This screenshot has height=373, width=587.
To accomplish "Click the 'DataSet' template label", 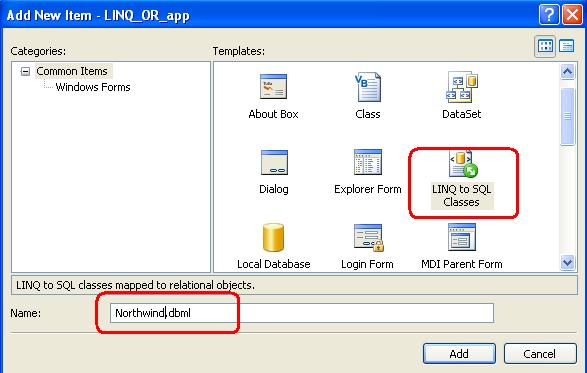I will (462, 114).
